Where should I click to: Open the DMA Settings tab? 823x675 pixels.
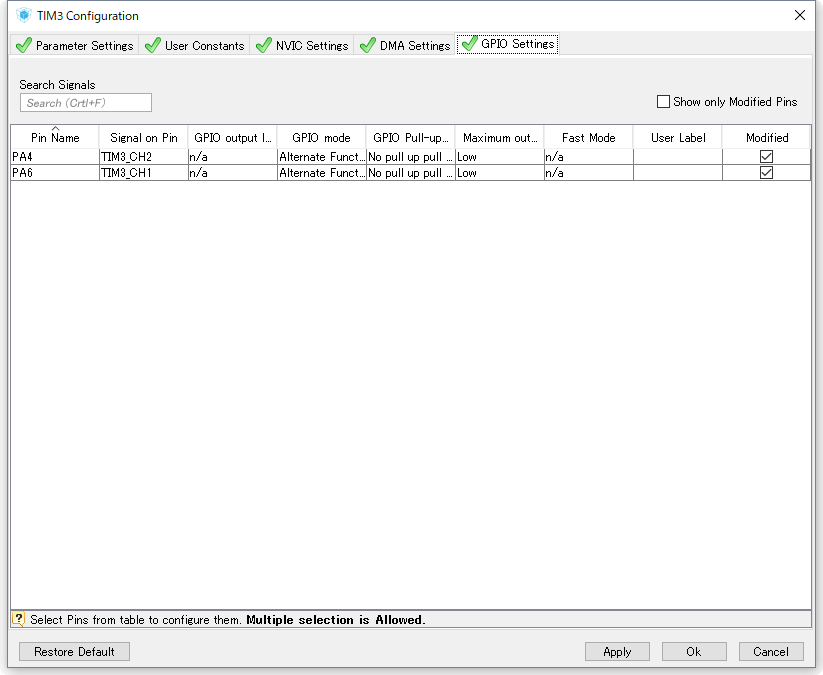(x=413, y=45)
